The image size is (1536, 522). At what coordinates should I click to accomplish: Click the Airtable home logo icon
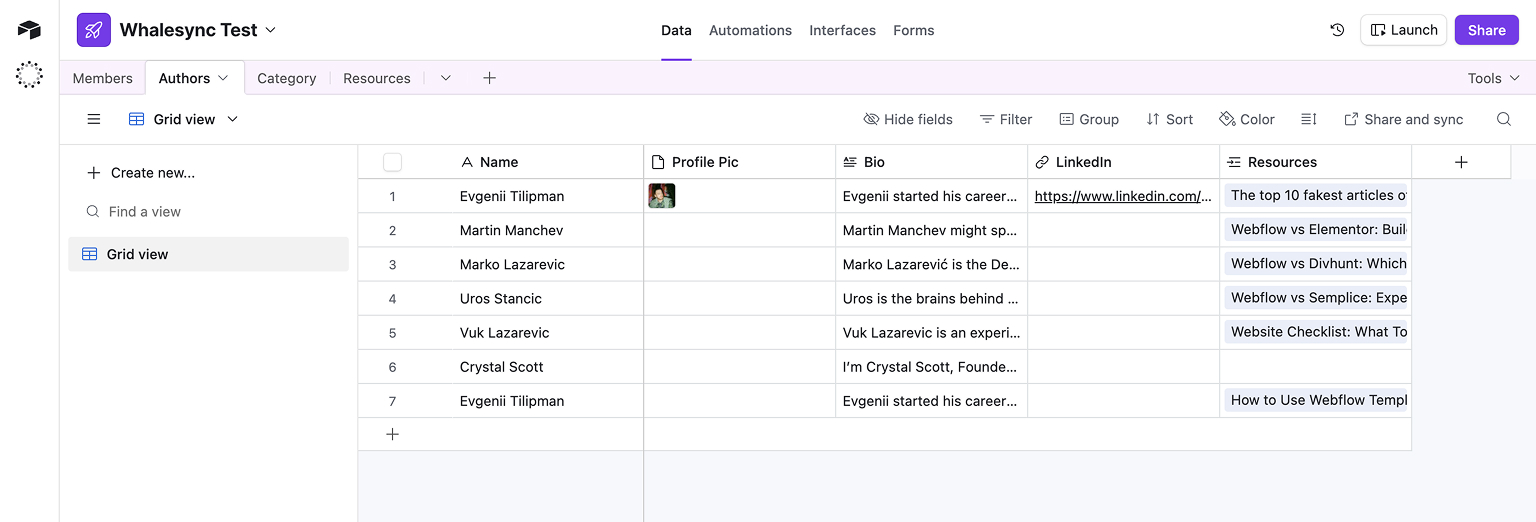[x=29, y=30]
